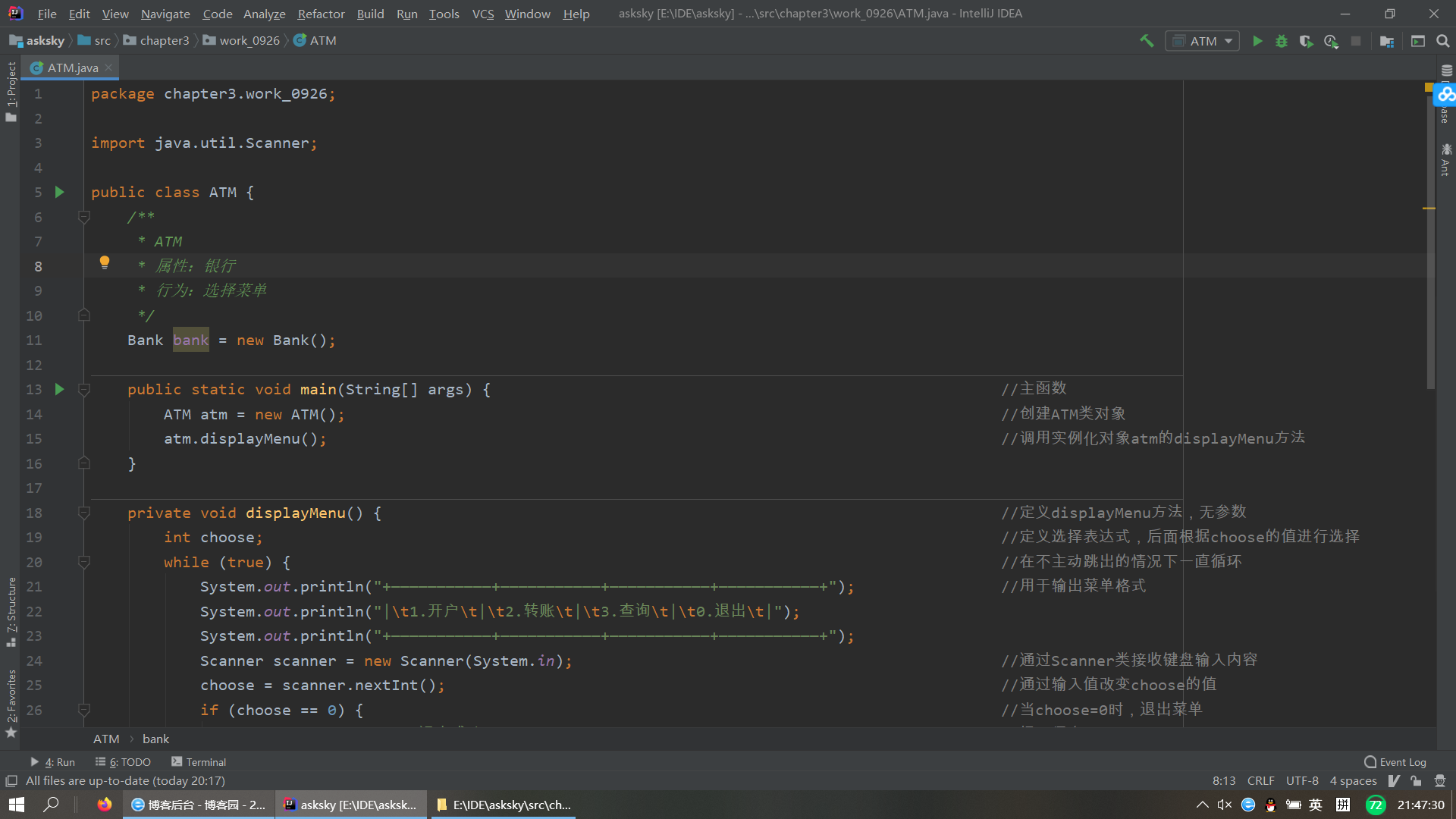Open Project Structure toolbar icon
Screen dimensions: 1456x819
tap(1387, 41)
